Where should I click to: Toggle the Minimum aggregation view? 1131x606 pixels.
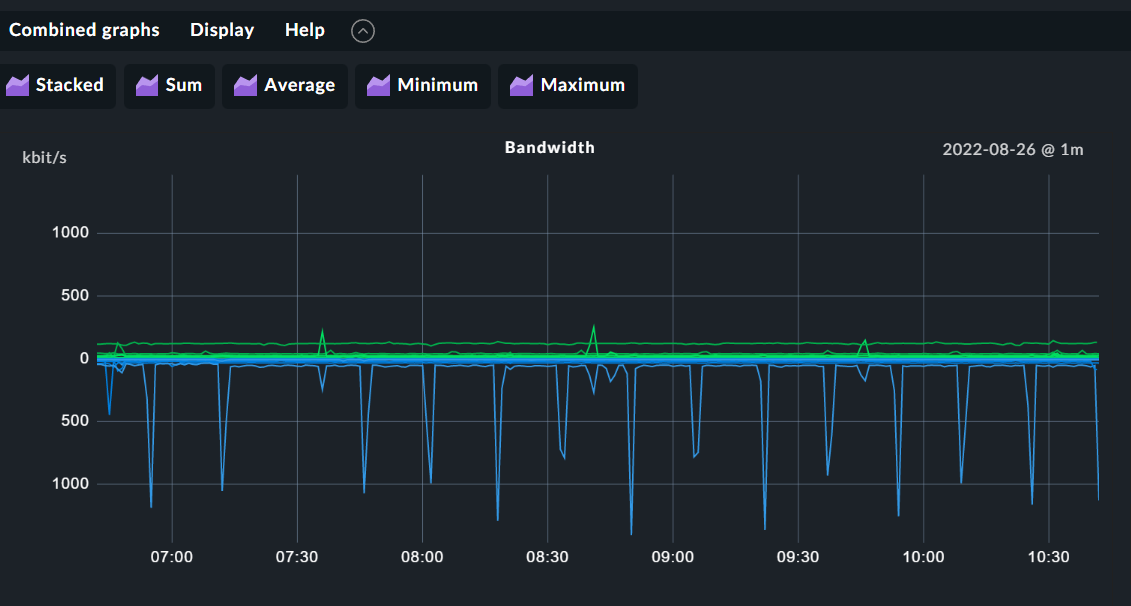coord(422,86)
